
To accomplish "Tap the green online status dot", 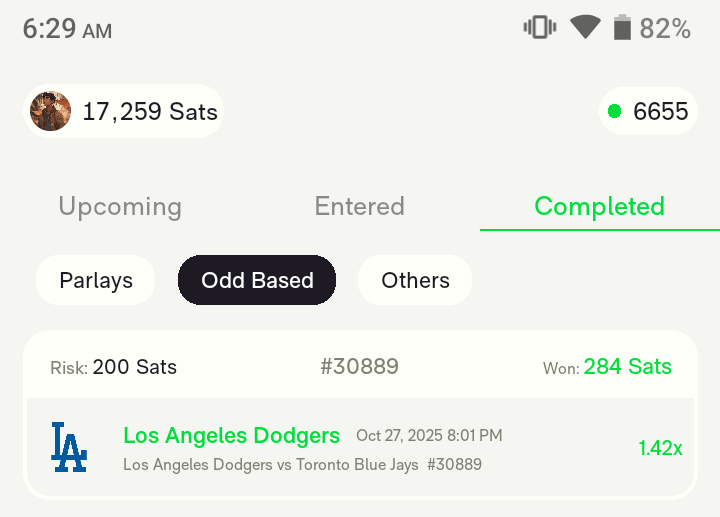I will point(615,111).
